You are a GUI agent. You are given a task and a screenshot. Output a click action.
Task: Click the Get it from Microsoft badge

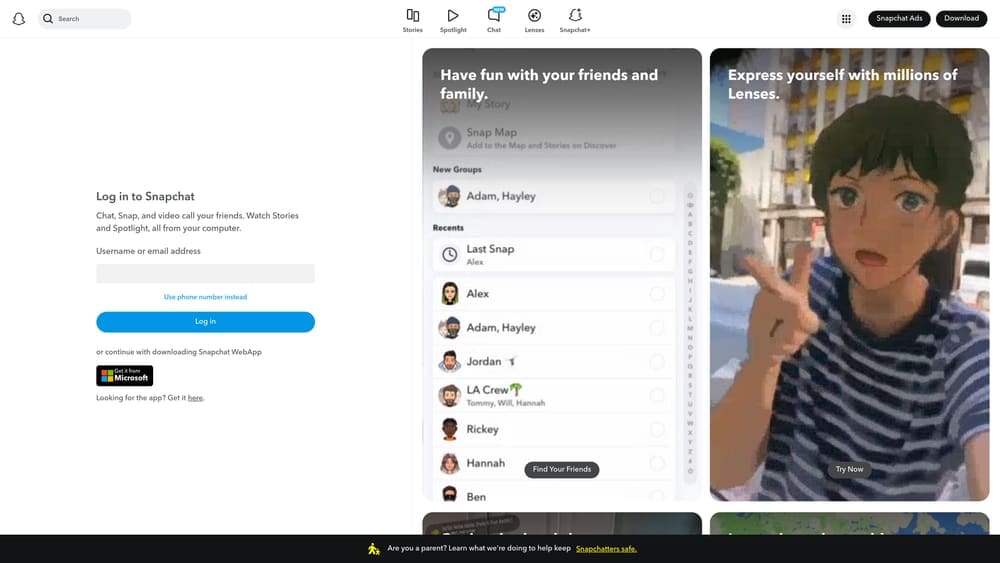[x=124, y=376]
